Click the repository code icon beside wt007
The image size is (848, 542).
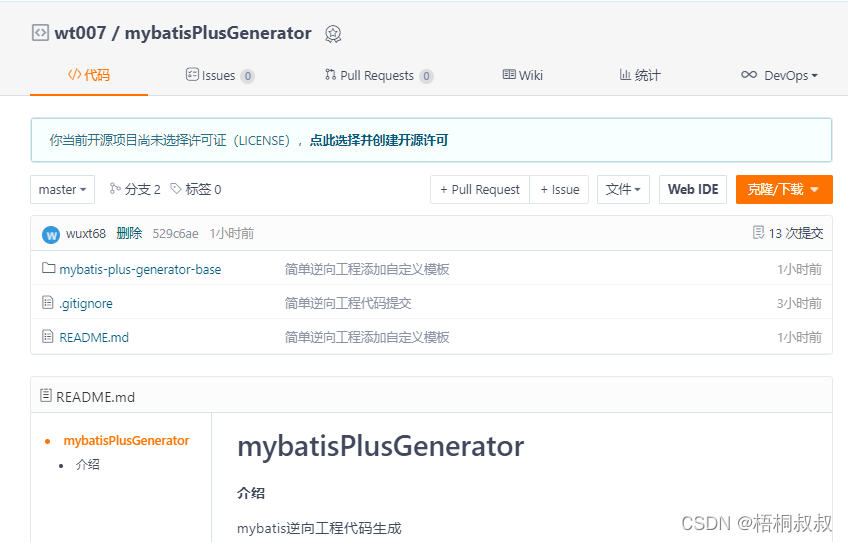(40, 33)
